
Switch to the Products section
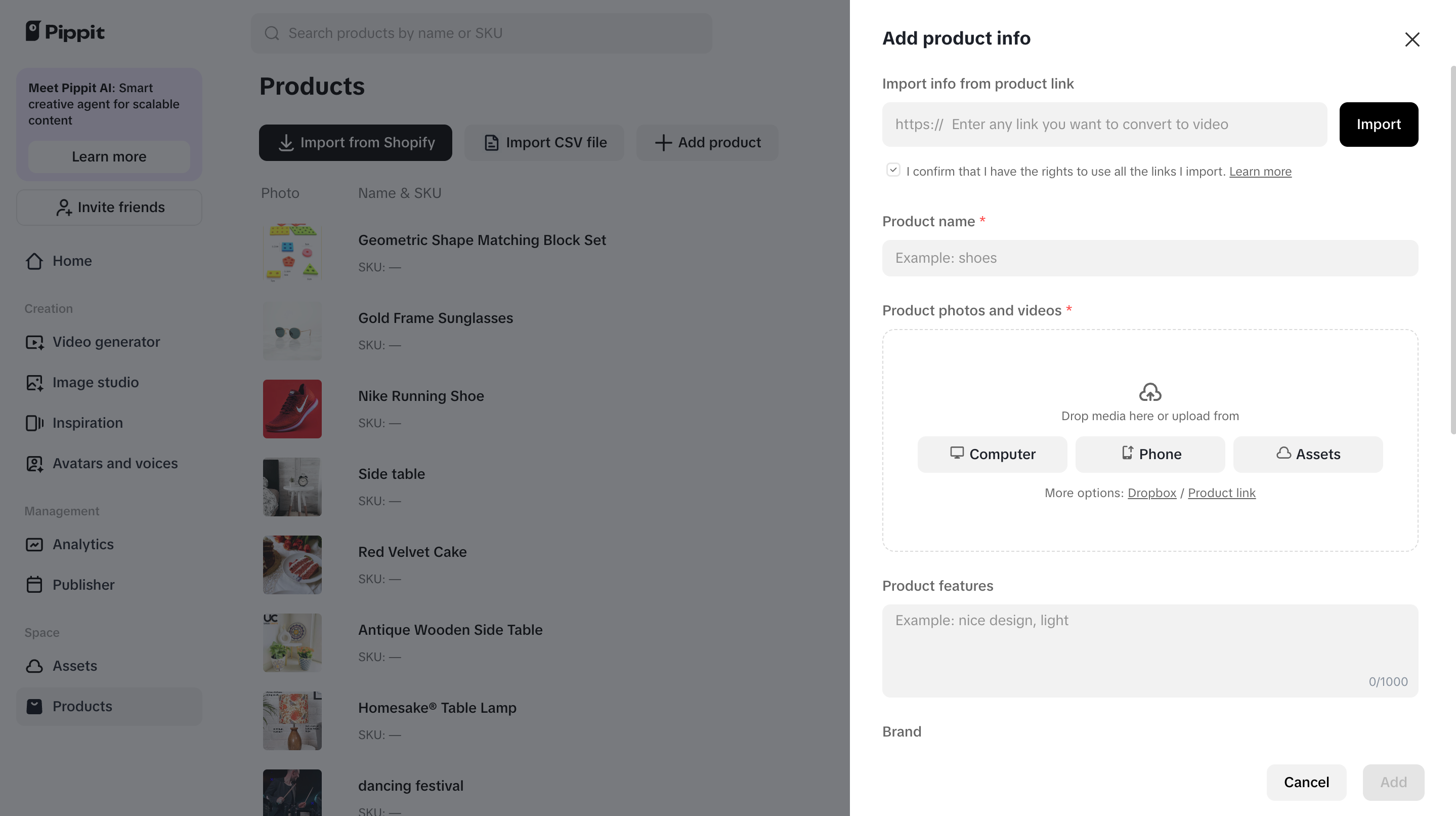pos(82,706)
